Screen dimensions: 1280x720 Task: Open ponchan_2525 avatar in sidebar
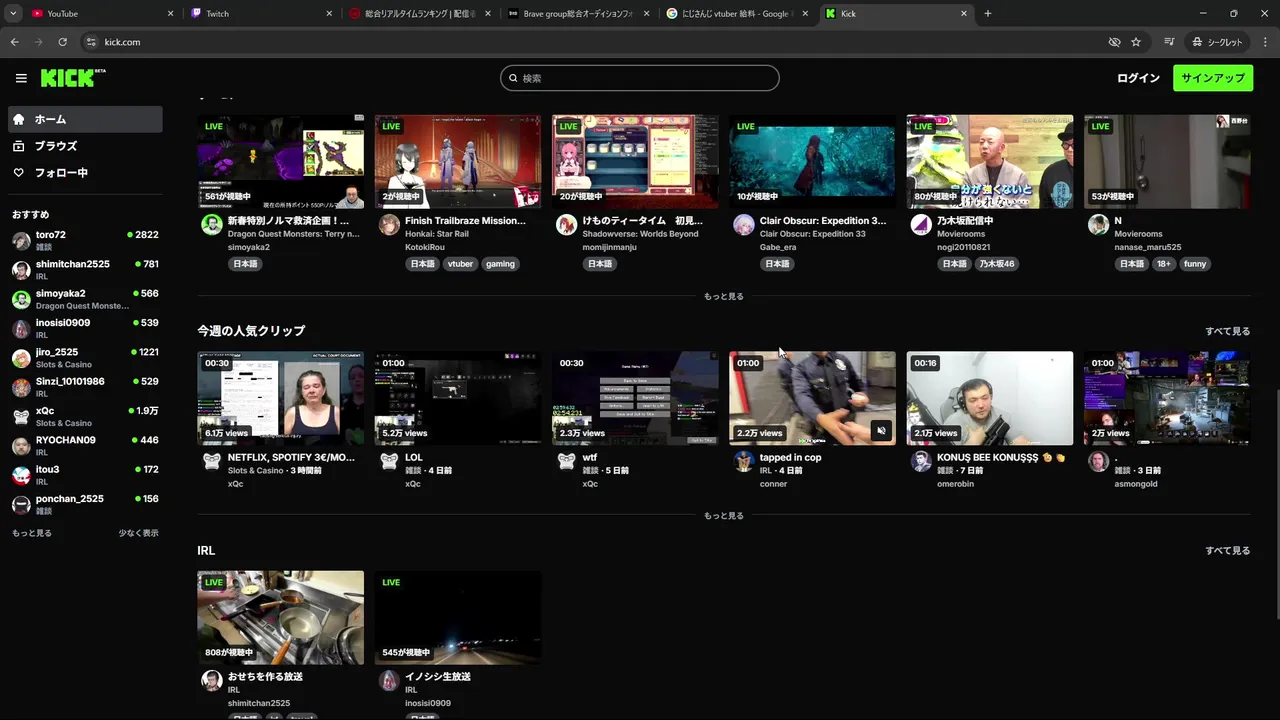[21, 504]
